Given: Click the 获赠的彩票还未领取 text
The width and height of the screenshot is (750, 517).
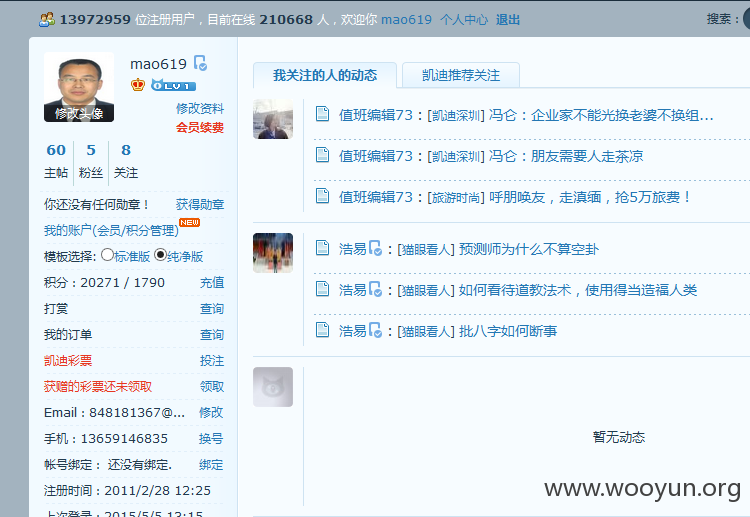Looking at the screenshot, I should [98, 386].
